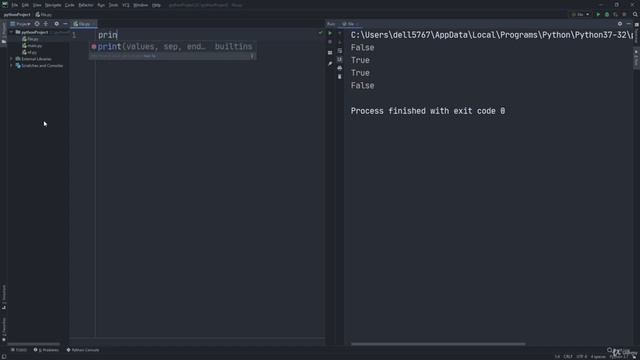Click Project side tab on left edge
Image resolution: width=640 pixels, height=360 pixels.
(x=4, y=32)
